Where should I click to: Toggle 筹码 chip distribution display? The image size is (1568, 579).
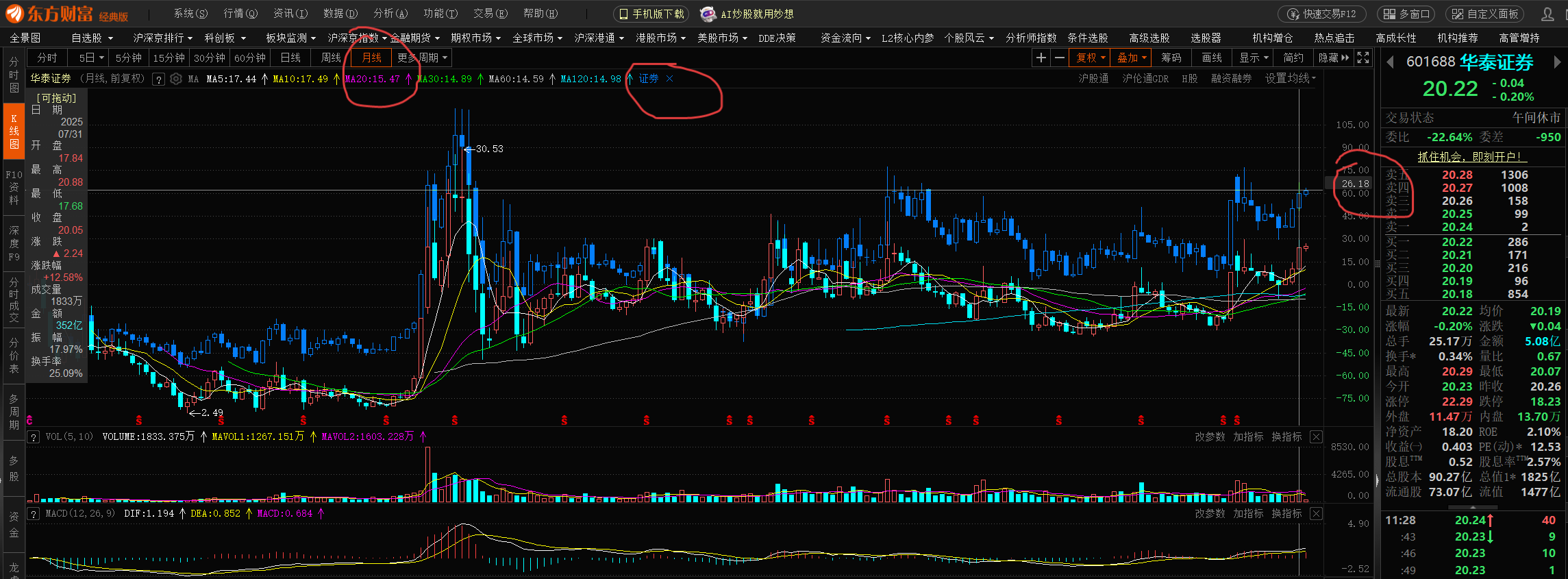pos(1171,58)
